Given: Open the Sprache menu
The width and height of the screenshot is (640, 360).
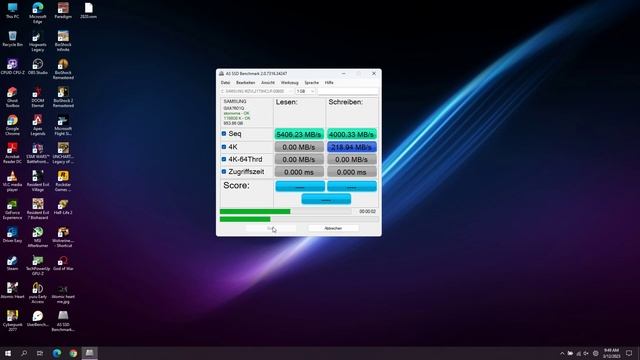Looking at the screenshot, I should click(311, 82).
